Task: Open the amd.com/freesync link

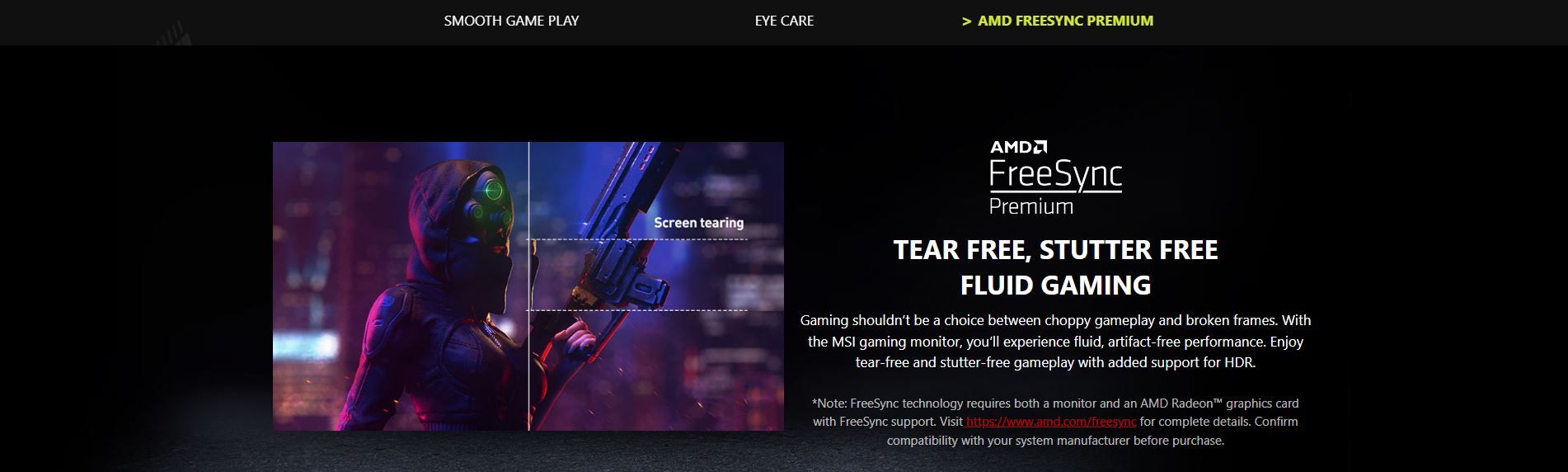Action: pyautogui.click(x=1051, y=422)
